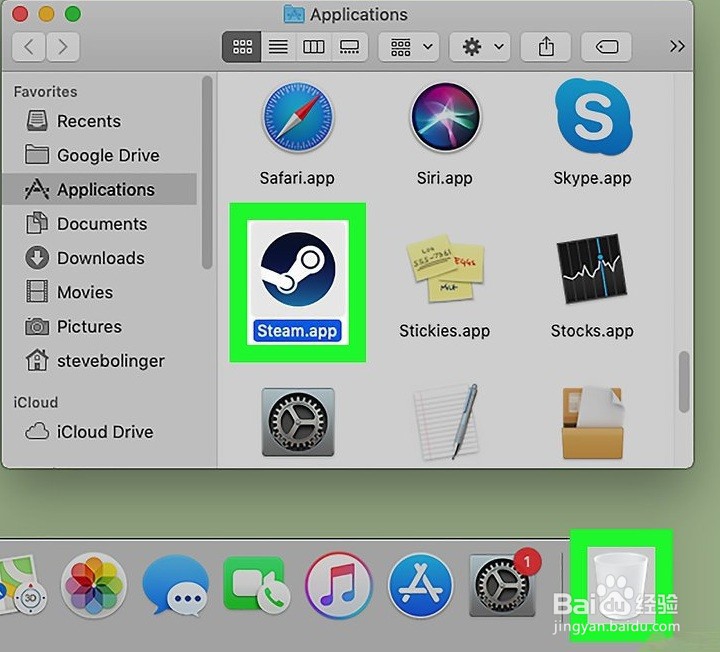Open Downloads in the sidebar
The width and height of the screenshot is (720, 652).
(x=100, y=258)
